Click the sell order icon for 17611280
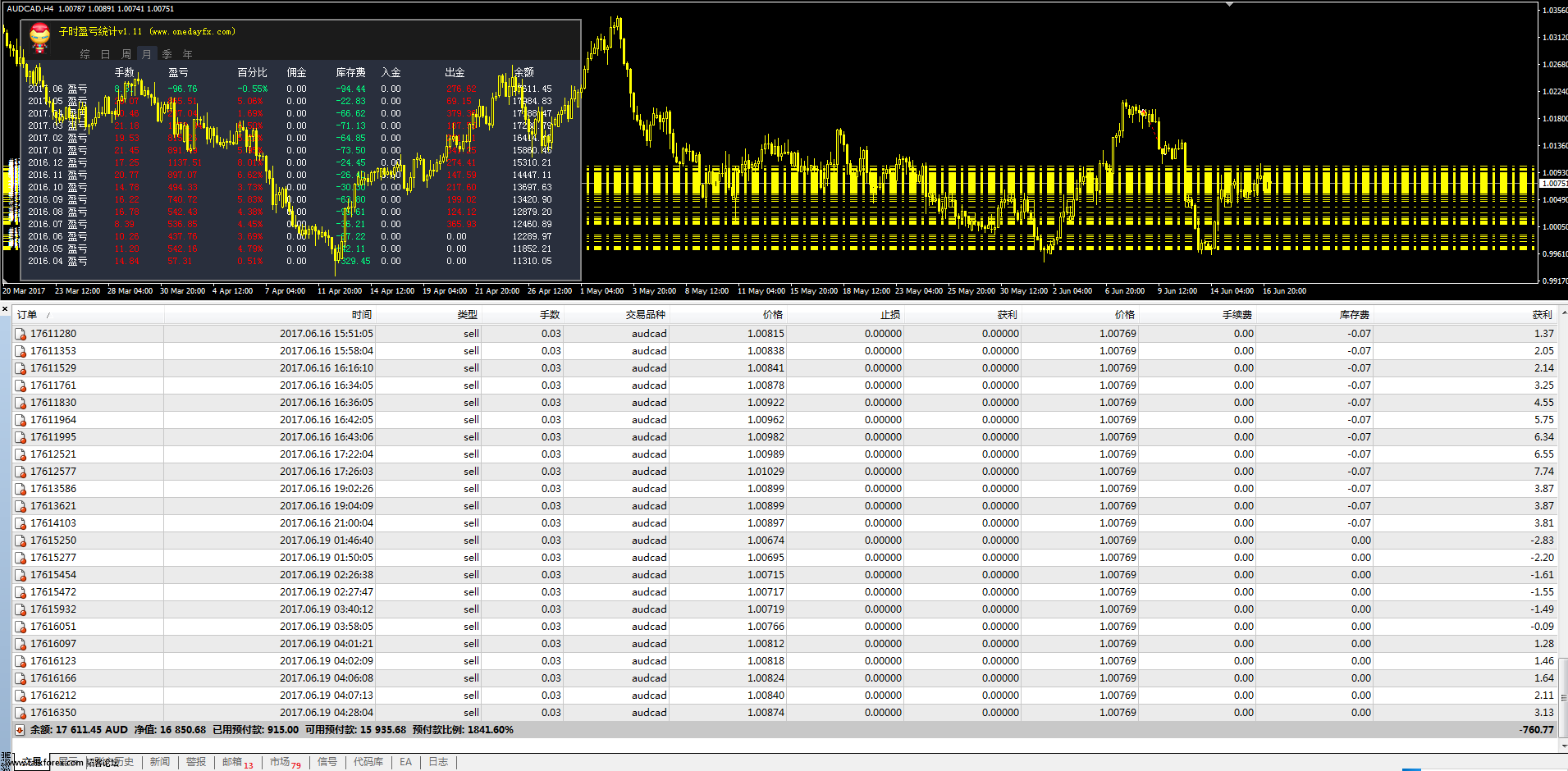1568x771 pixels. (x=21, y=334)
